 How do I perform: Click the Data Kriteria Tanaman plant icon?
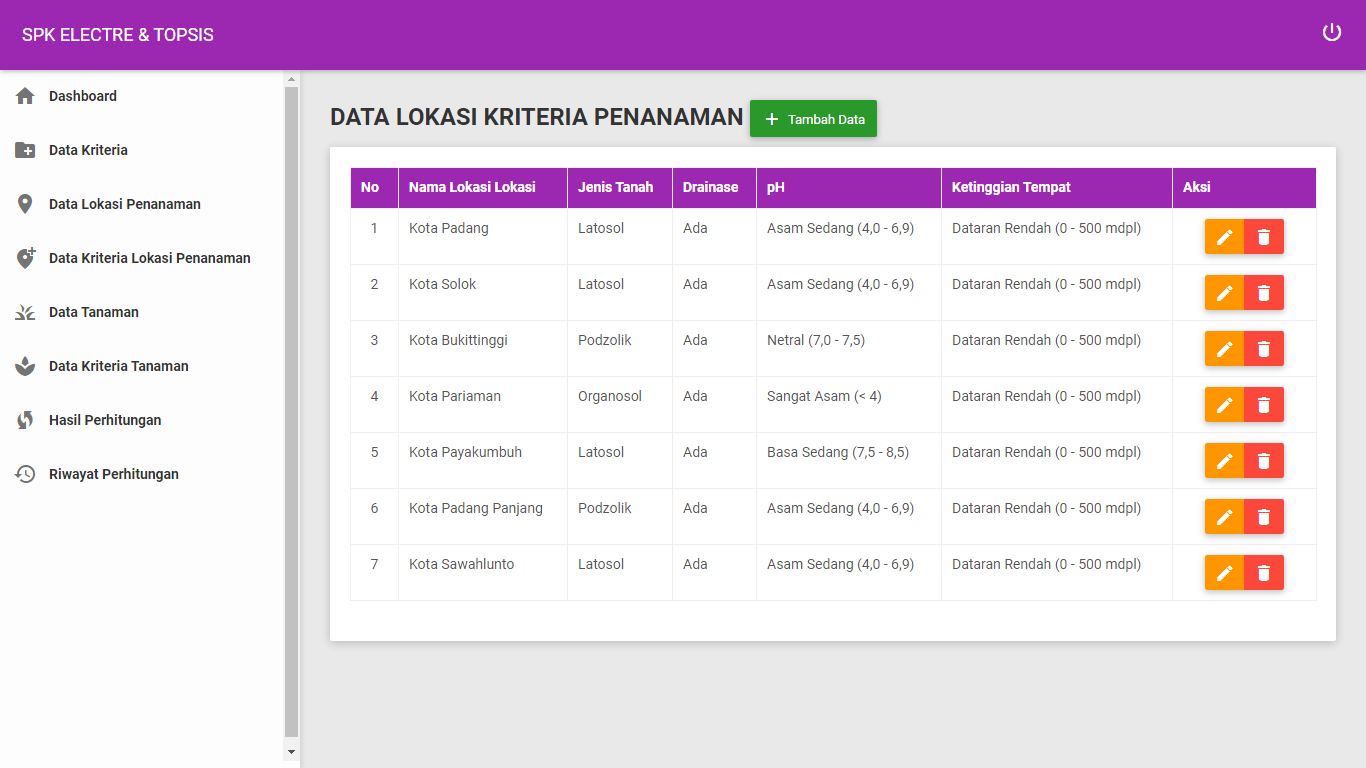(25, 366)
